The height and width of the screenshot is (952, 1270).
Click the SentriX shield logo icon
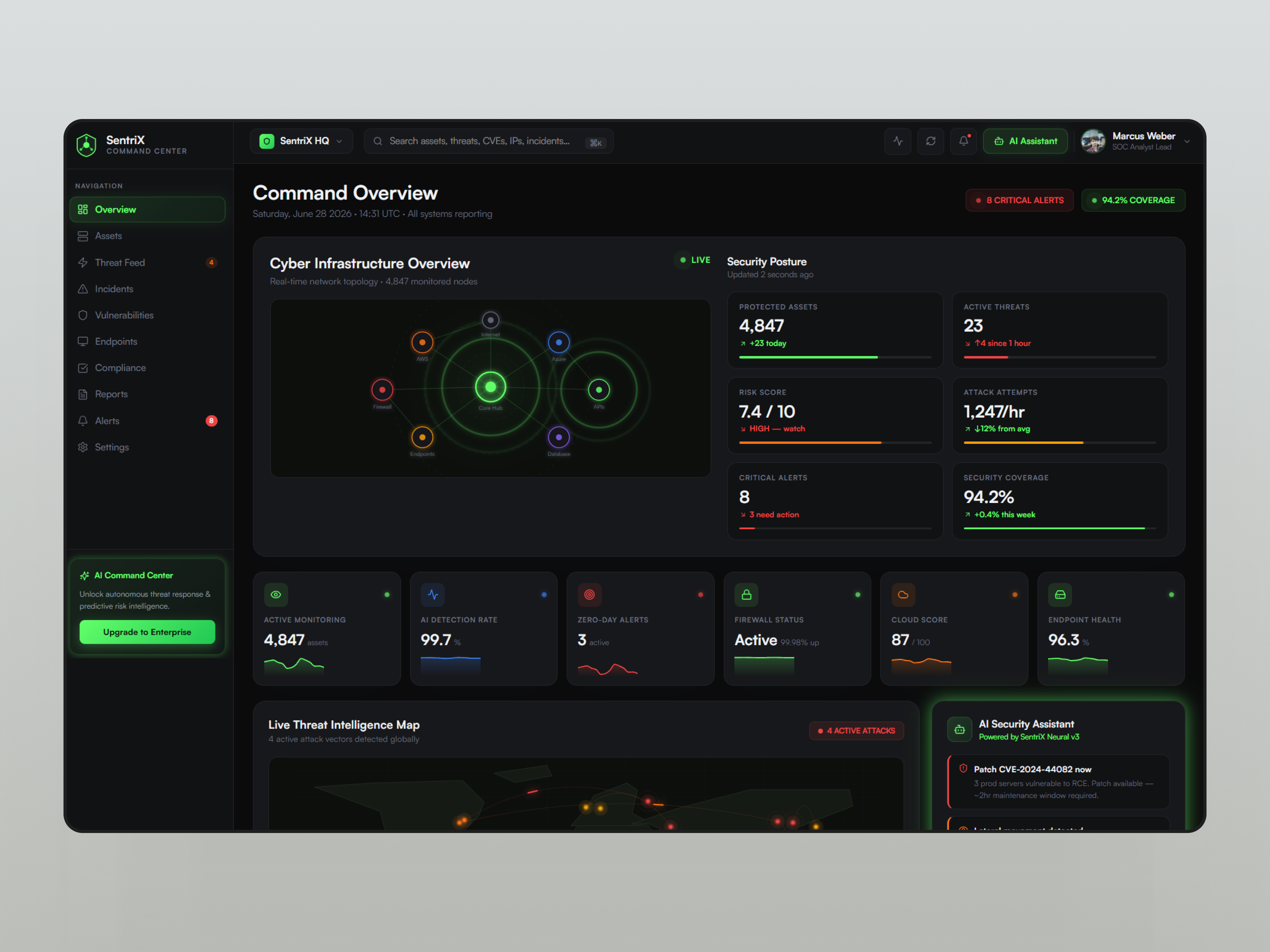point(87,145)
